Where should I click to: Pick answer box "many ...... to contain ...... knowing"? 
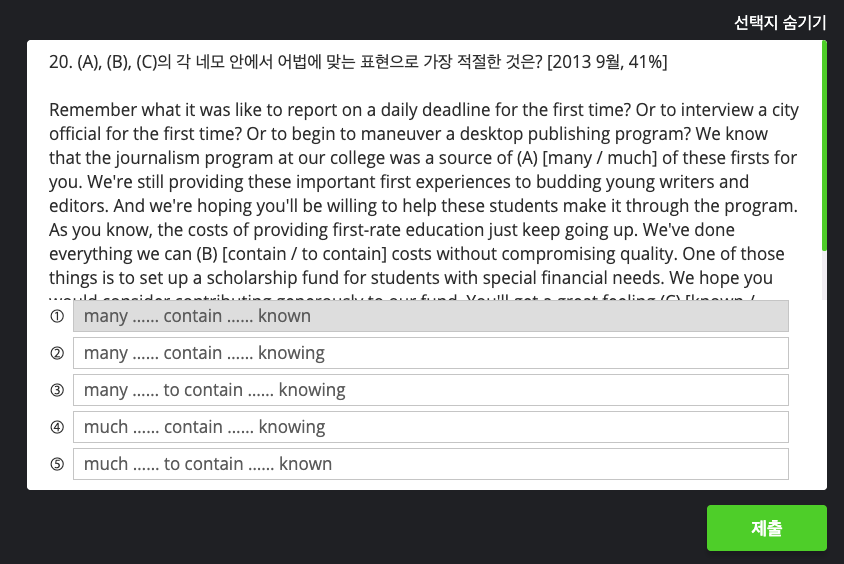click(x=430, y=390)
